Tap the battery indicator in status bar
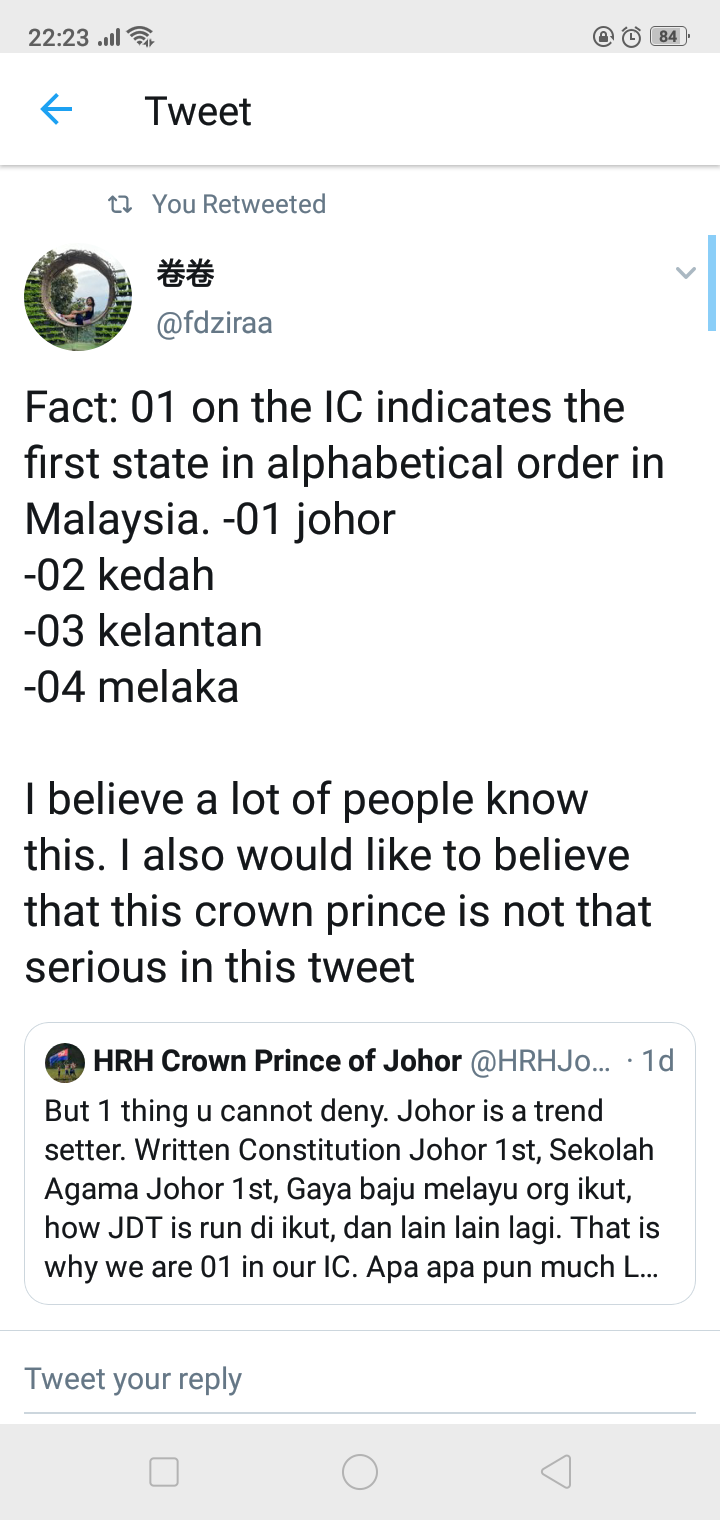720x1520 pixels. tap(667, 37)
